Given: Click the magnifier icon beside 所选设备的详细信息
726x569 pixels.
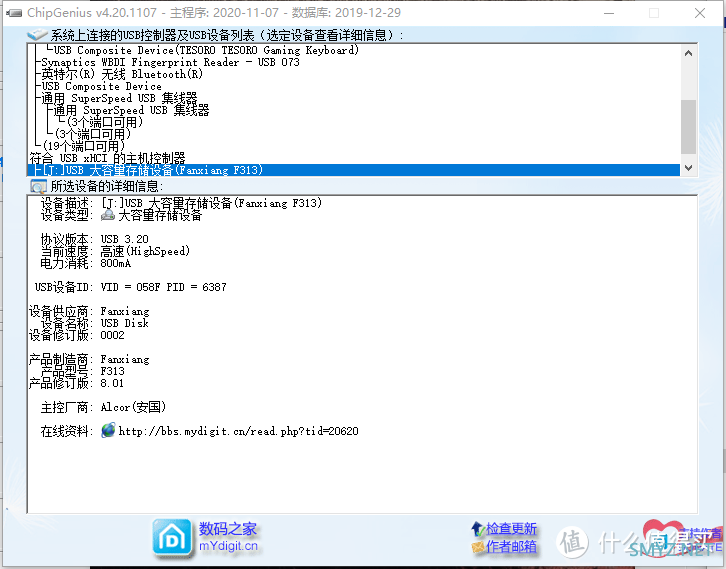Looking at the screenshot, I should click(38, 187).
